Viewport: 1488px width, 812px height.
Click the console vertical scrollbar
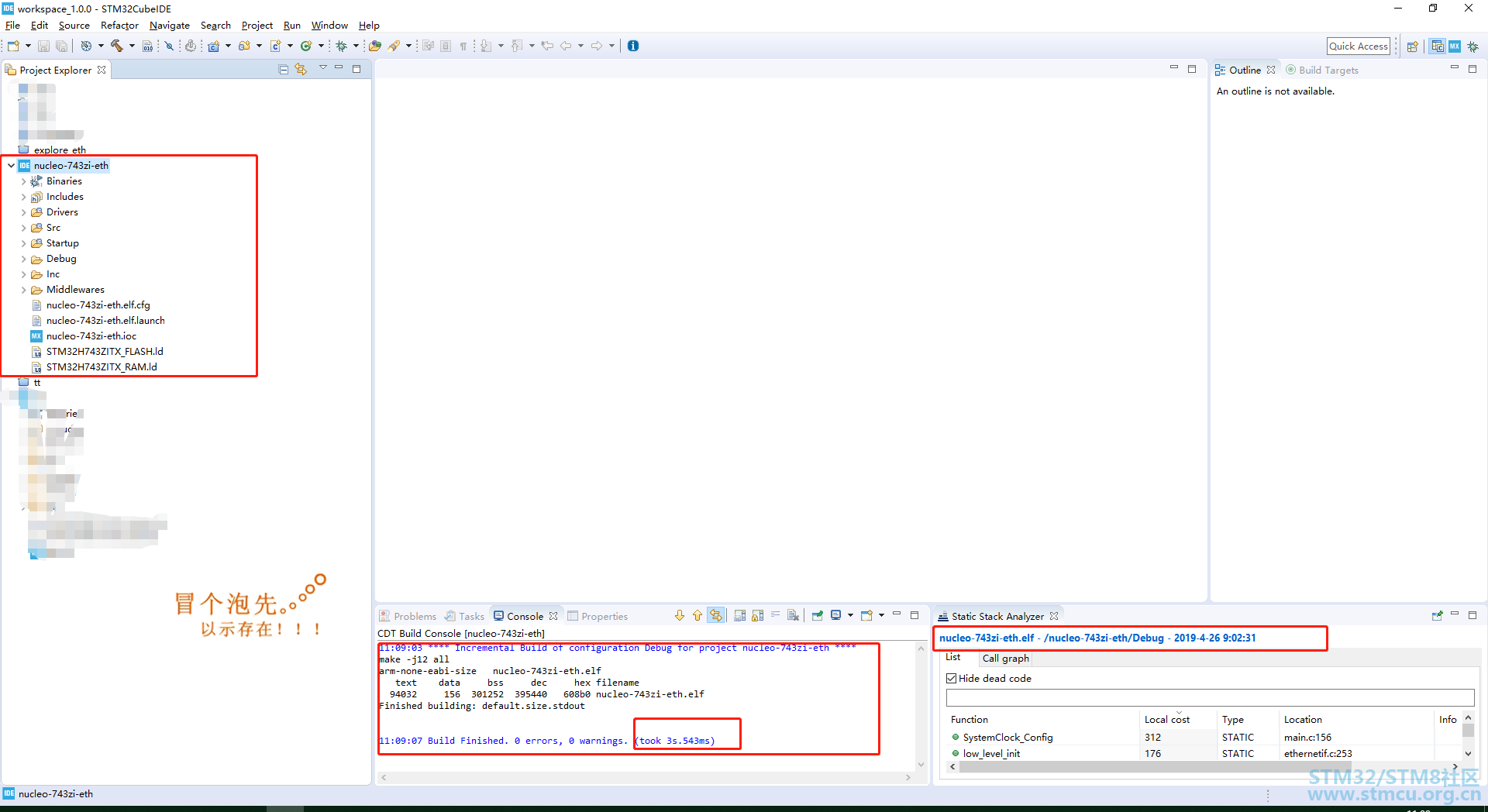coord(921,707)
